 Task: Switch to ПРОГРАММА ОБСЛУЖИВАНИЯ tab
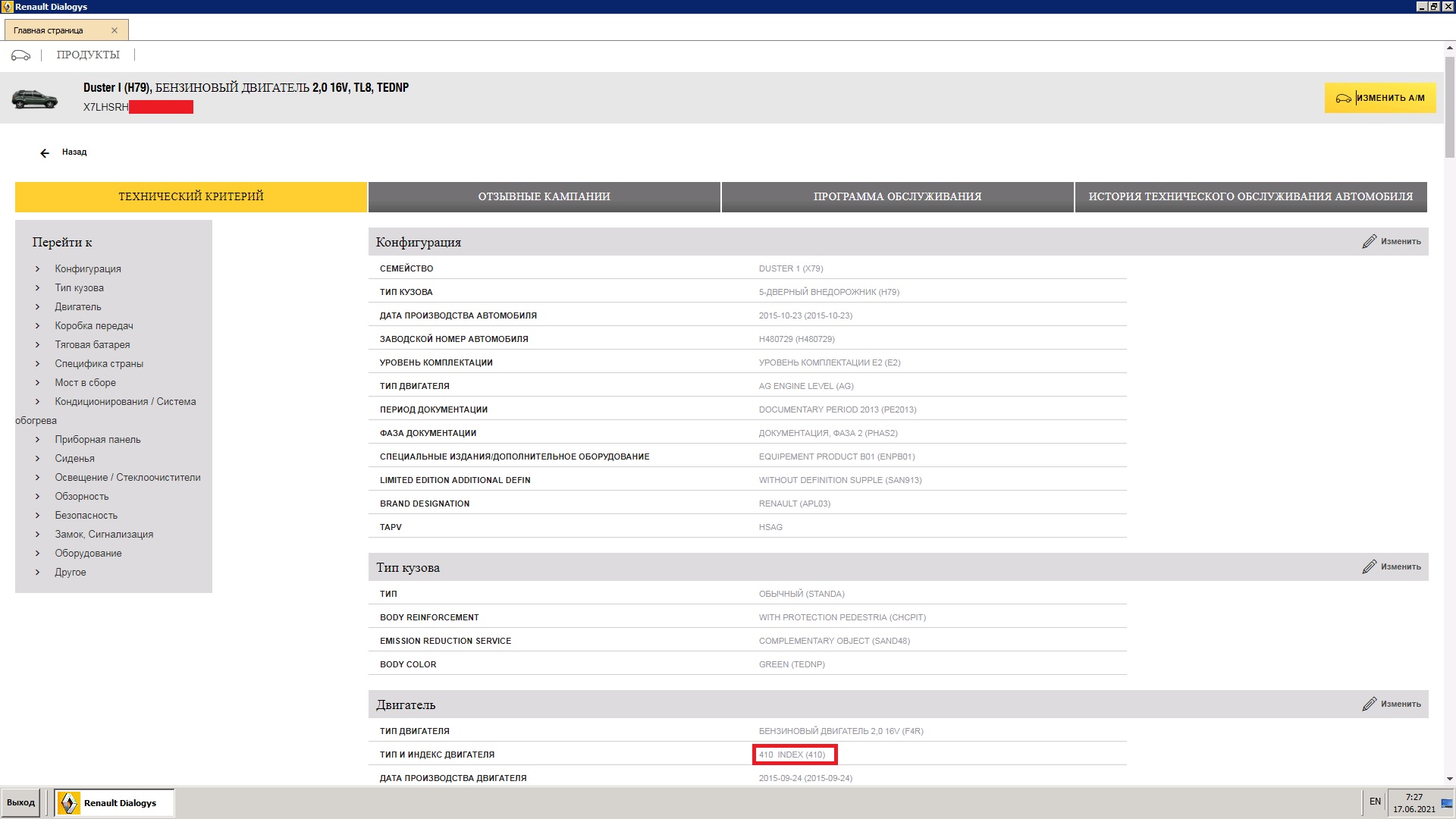pyautogui.click(x=898, y=196)
